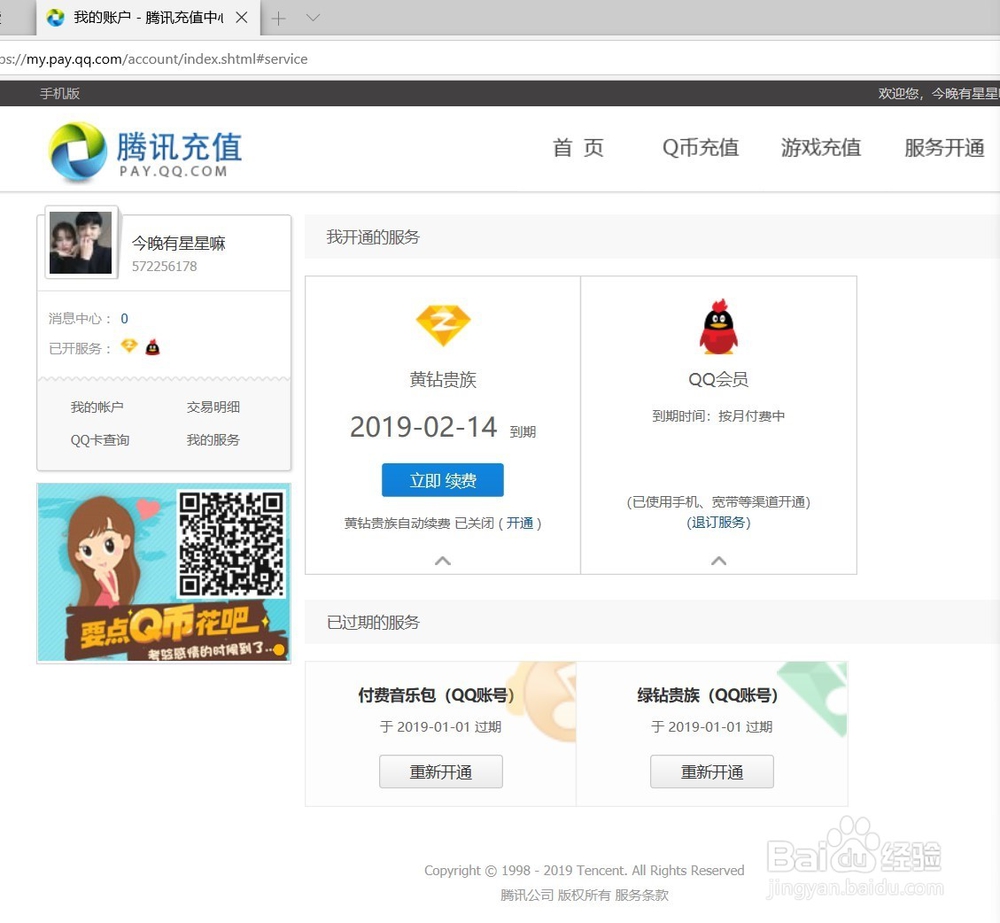
Task: Click 立即续费 button
Action: [443, 480]
